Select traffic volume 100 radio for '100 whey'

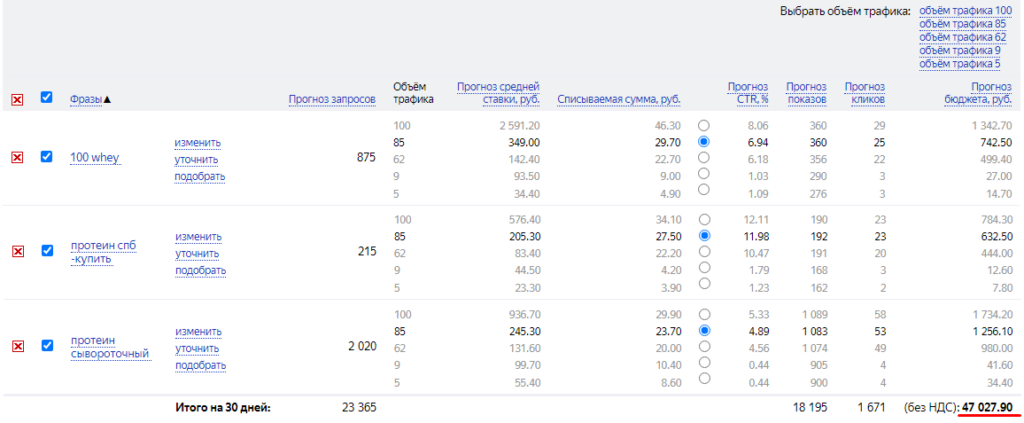pos(704,126)
